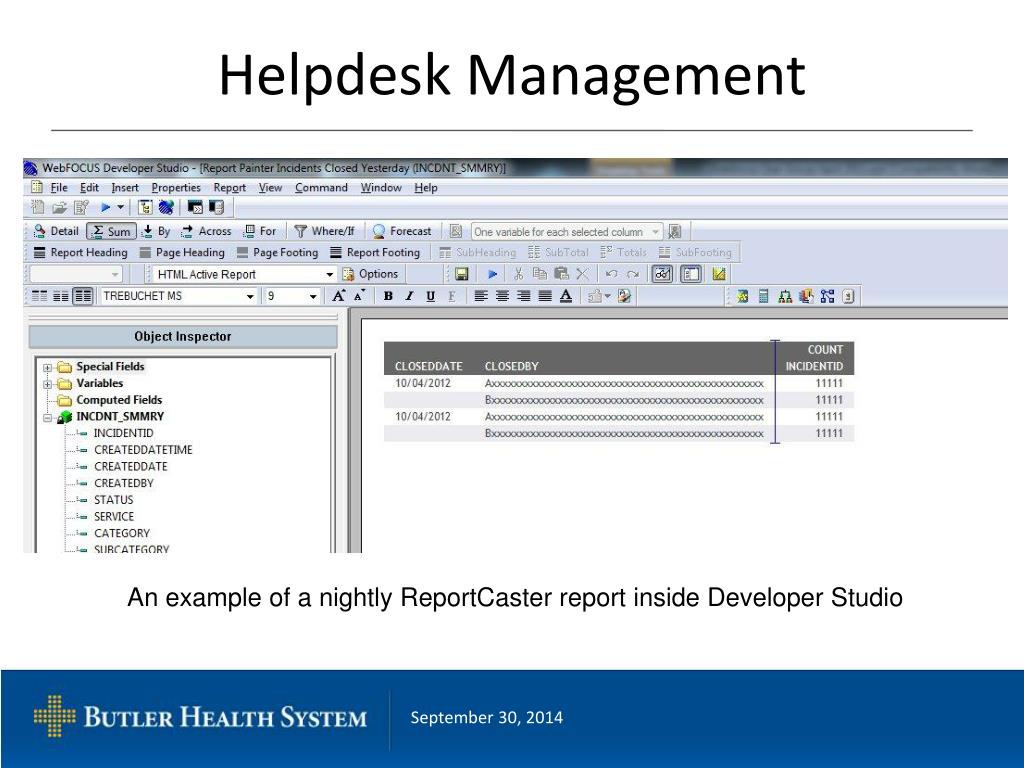Expand the Special Fields folder
Screen dimensions: 1024x768
[47, 367]
